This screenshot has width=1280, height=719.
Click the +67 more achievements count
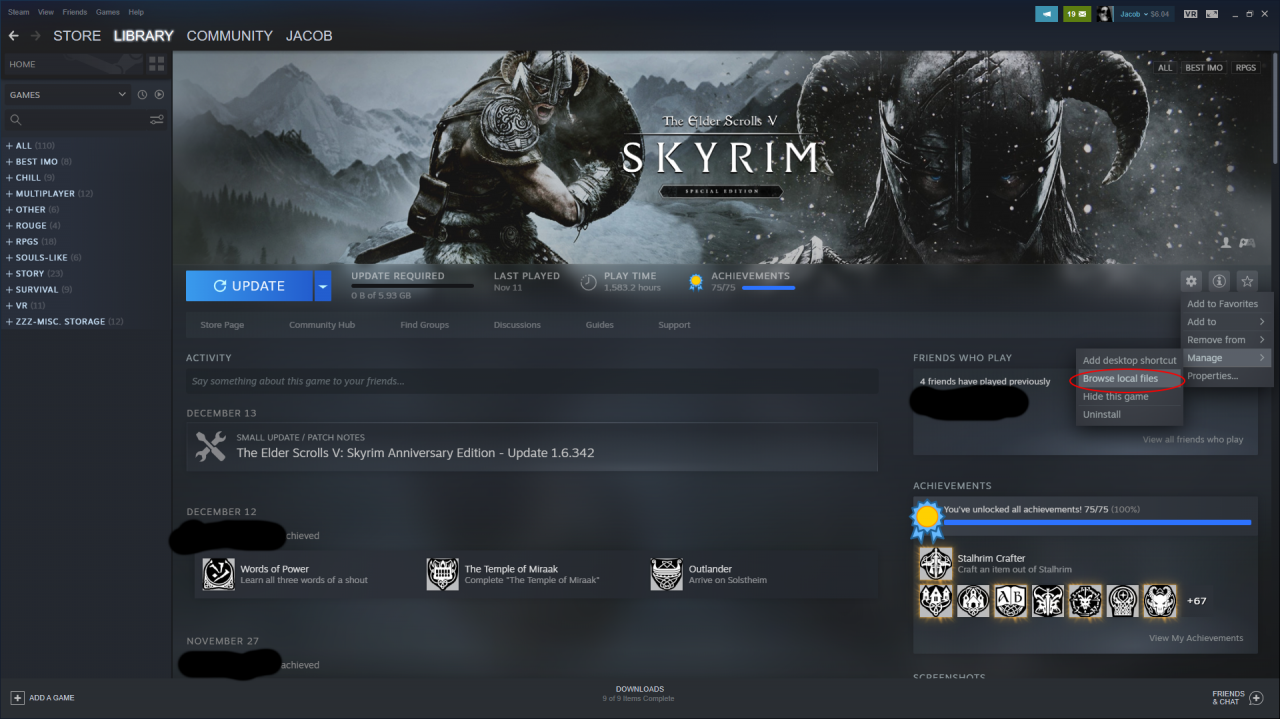pos(1196,601)
